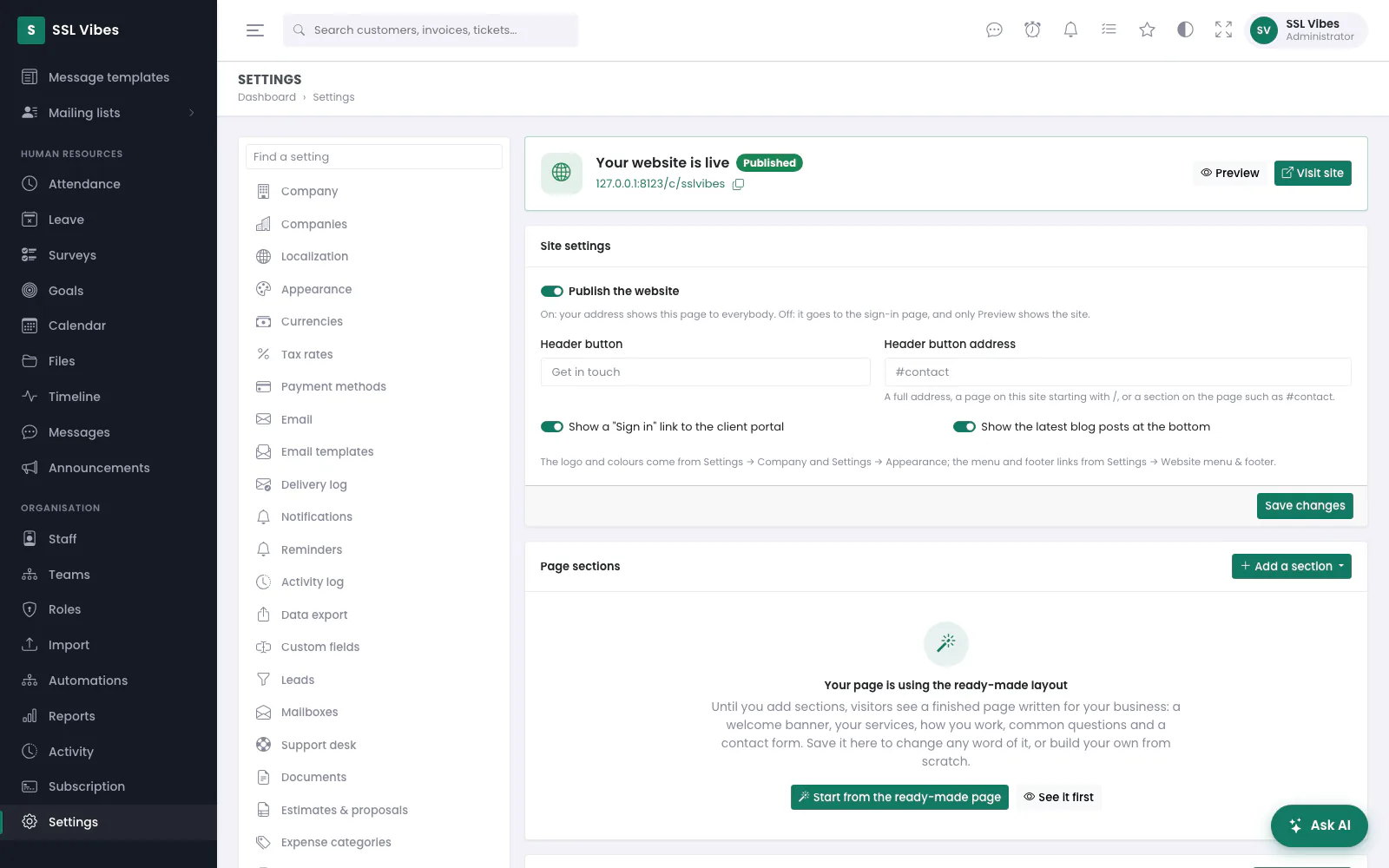Click the Dashboard breadcrumb link

[x=267, y=97]
